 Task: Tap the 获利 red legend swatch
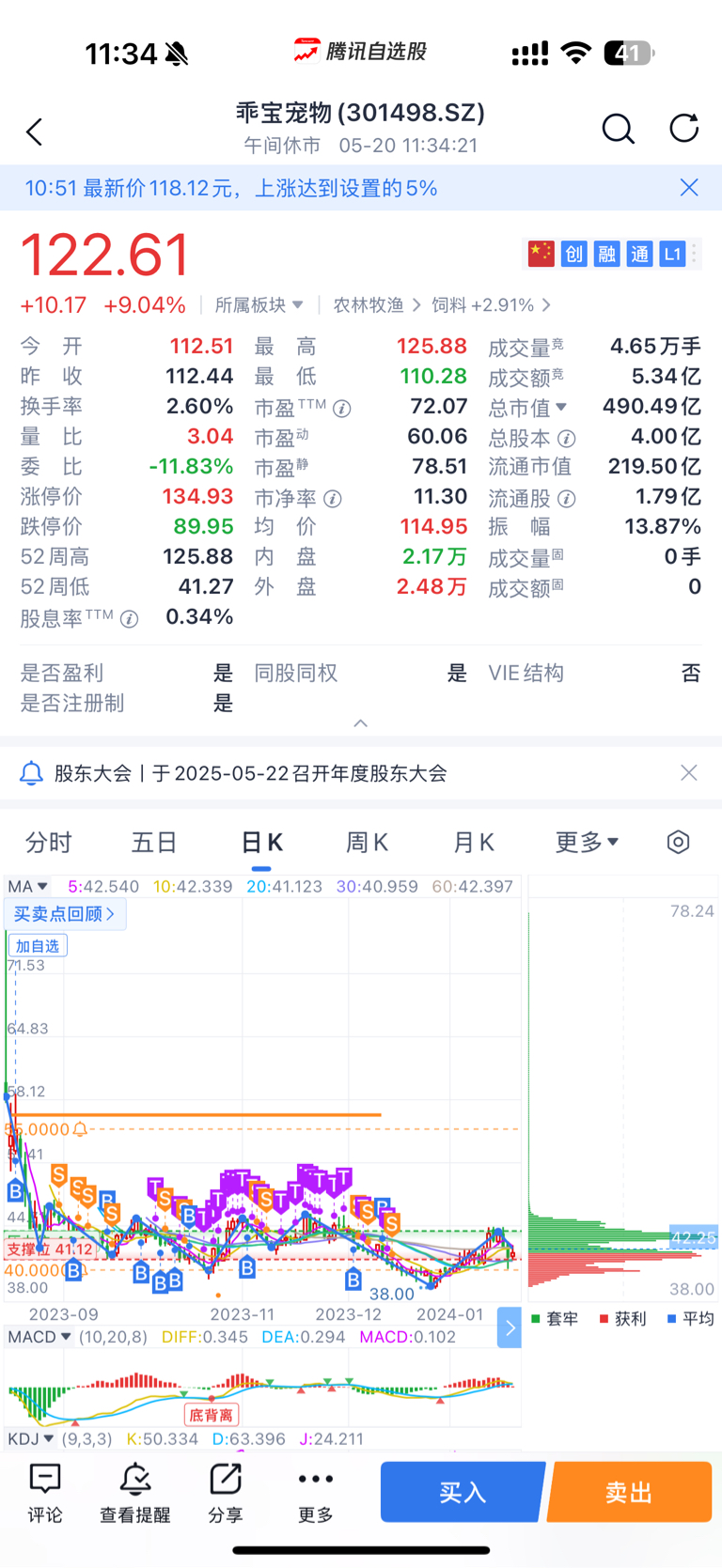pyautogui.click(x=604, y=1319)
